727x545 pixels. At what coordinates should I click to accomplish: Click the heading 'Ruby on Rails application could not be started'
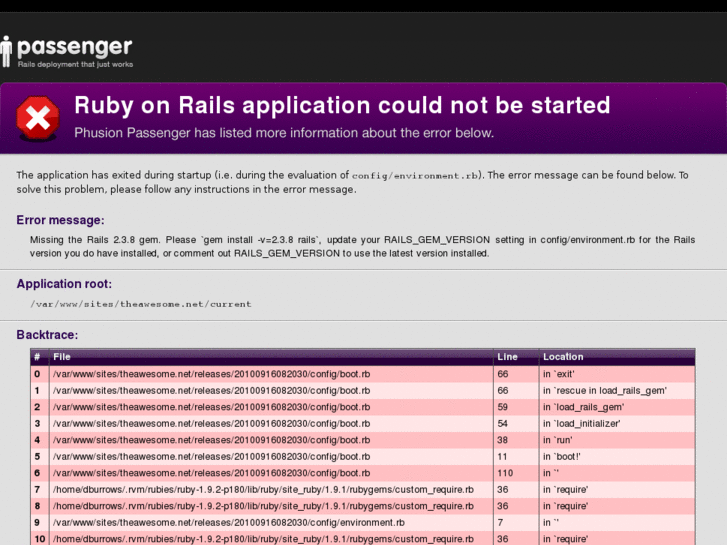coord(342,105)
